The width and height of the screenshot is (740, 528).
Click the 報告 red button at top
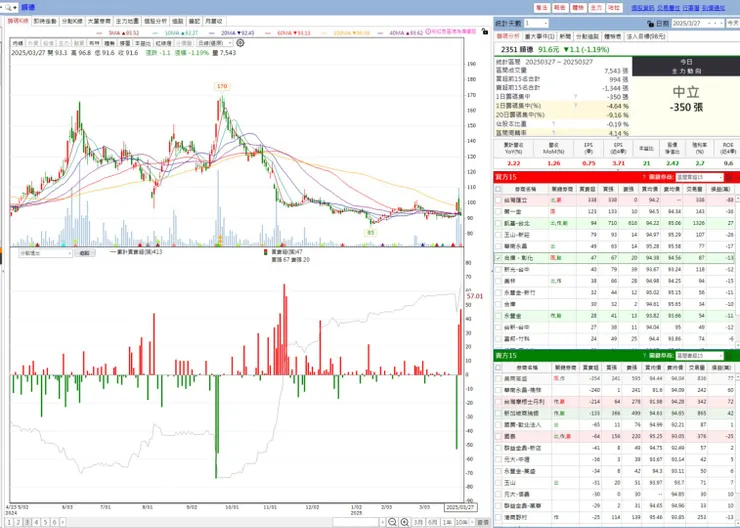click(560, 8)
